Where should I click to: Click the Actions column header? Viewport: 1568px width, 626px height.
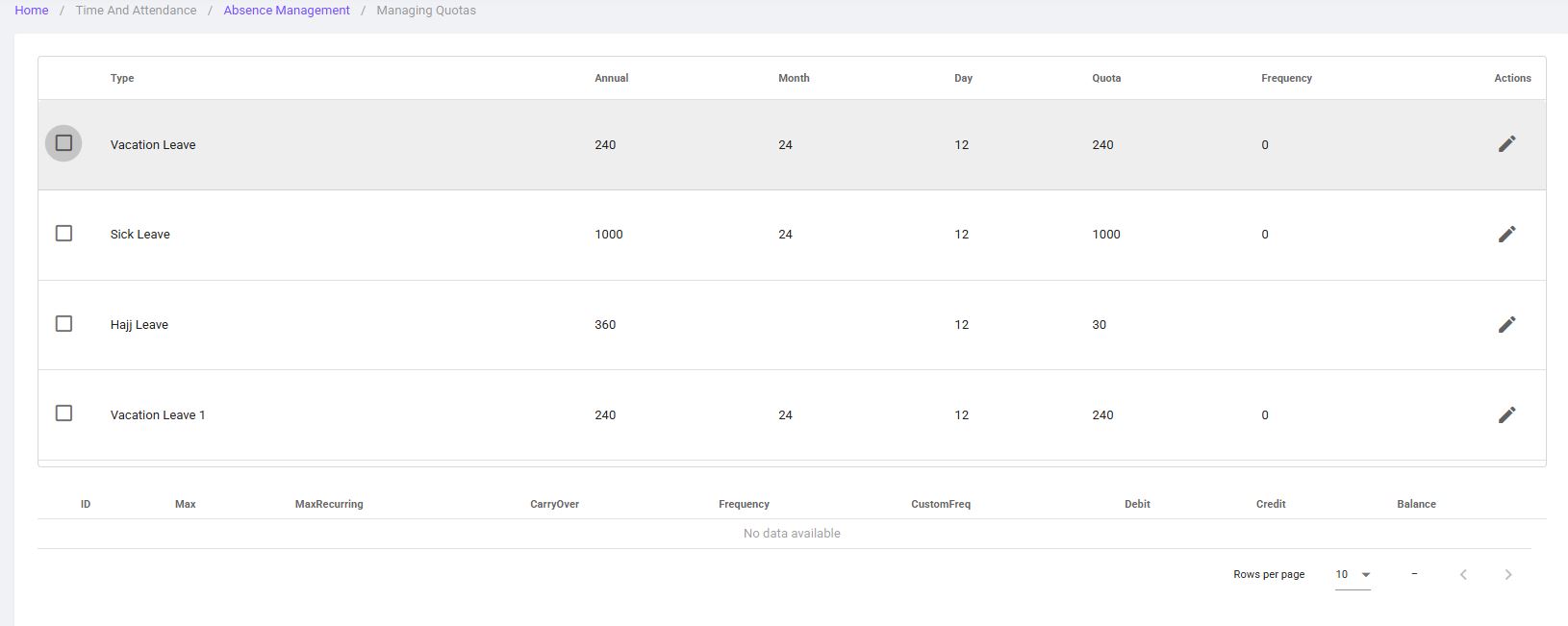pos(1512,78)
